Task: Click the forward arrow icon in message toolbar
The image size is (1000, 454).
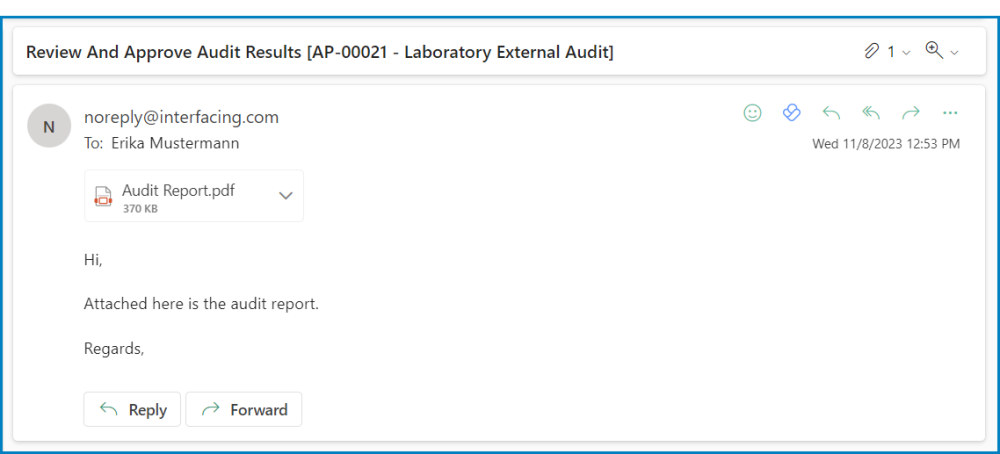Action: click(910, 113)
